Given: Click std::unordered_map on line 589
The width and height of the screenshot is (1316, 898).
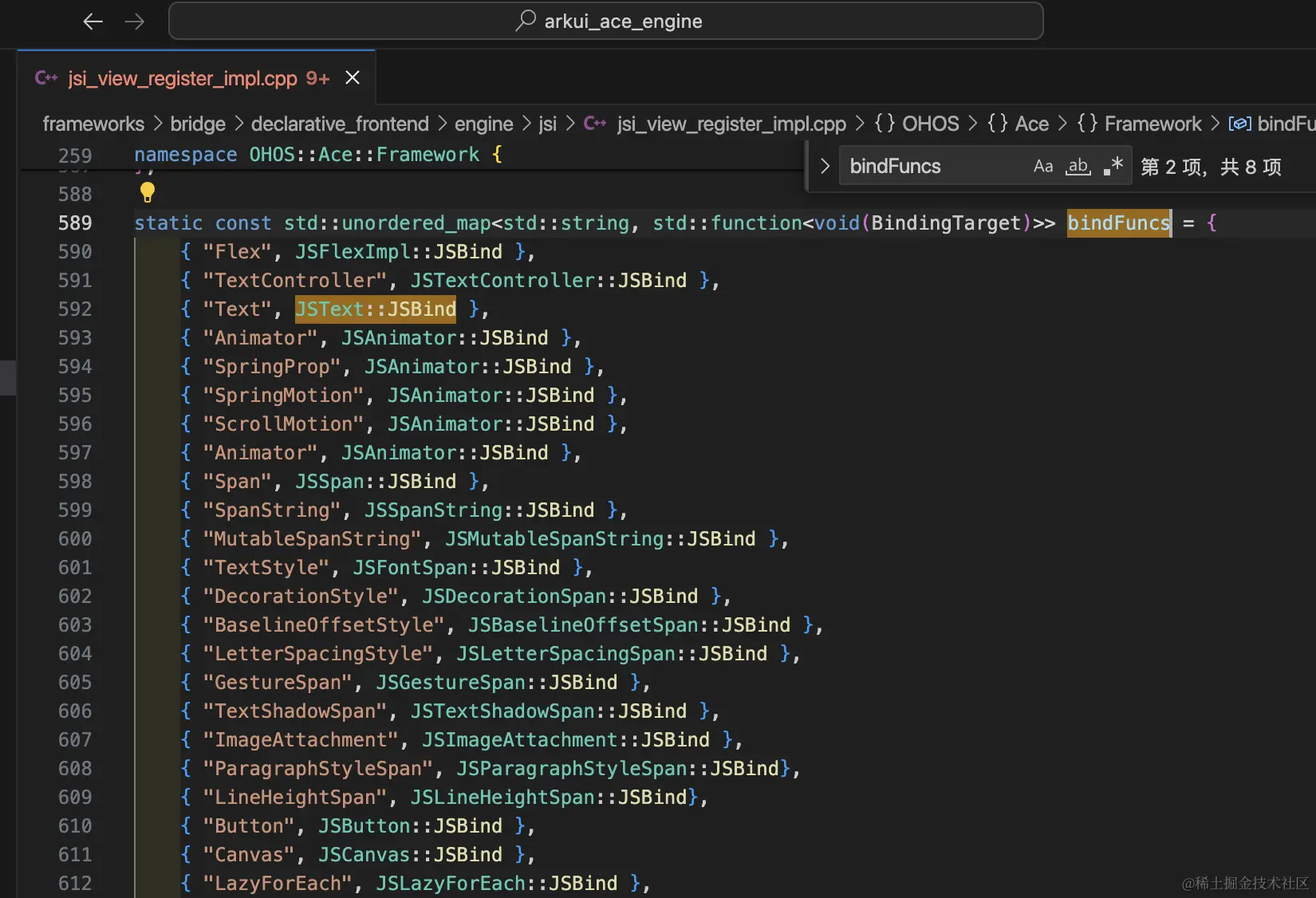Looking at the screenshot, I should coord(388,223).
